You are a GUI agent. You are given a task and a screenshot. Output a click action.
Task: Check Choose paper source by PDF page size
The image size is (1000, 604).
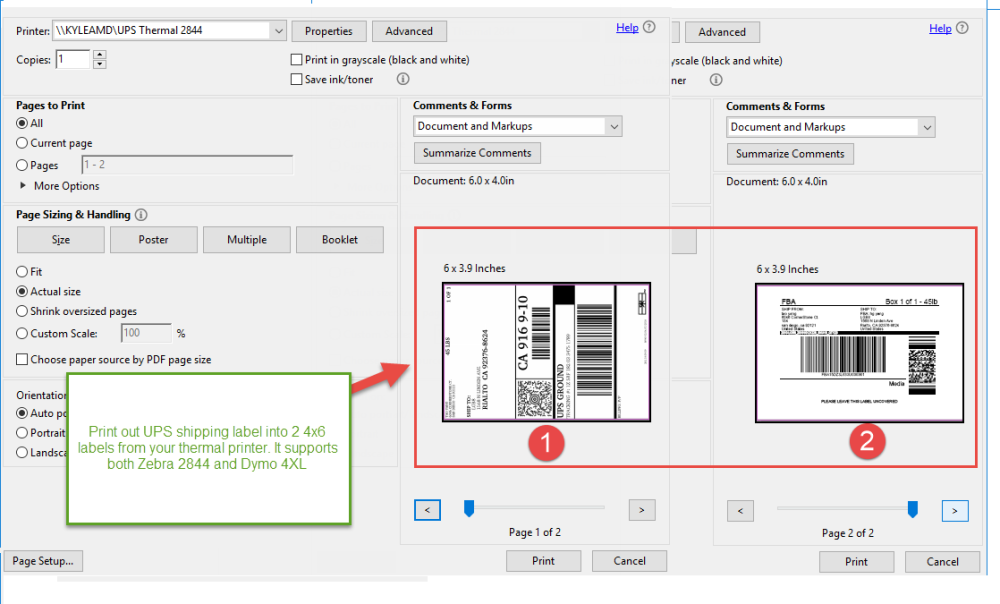click(22, 359)
